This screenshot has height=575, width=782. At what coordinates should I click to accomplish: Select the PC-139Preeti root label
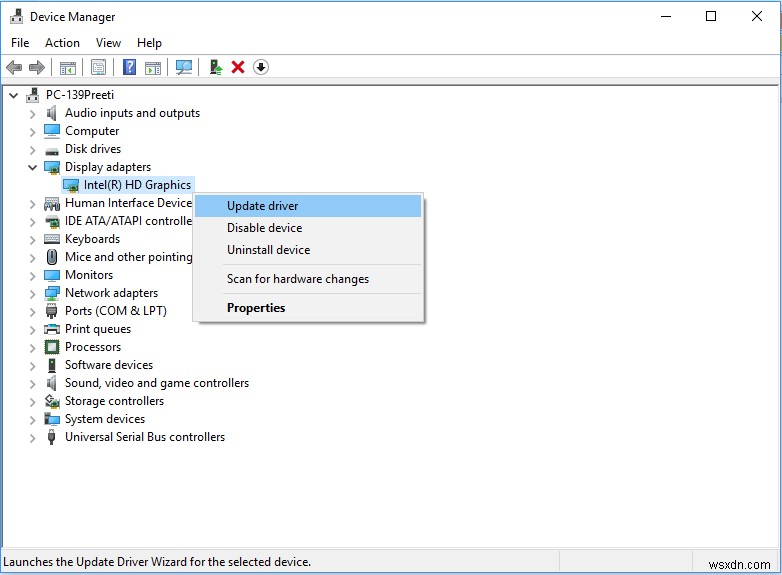tap(80, 95)
